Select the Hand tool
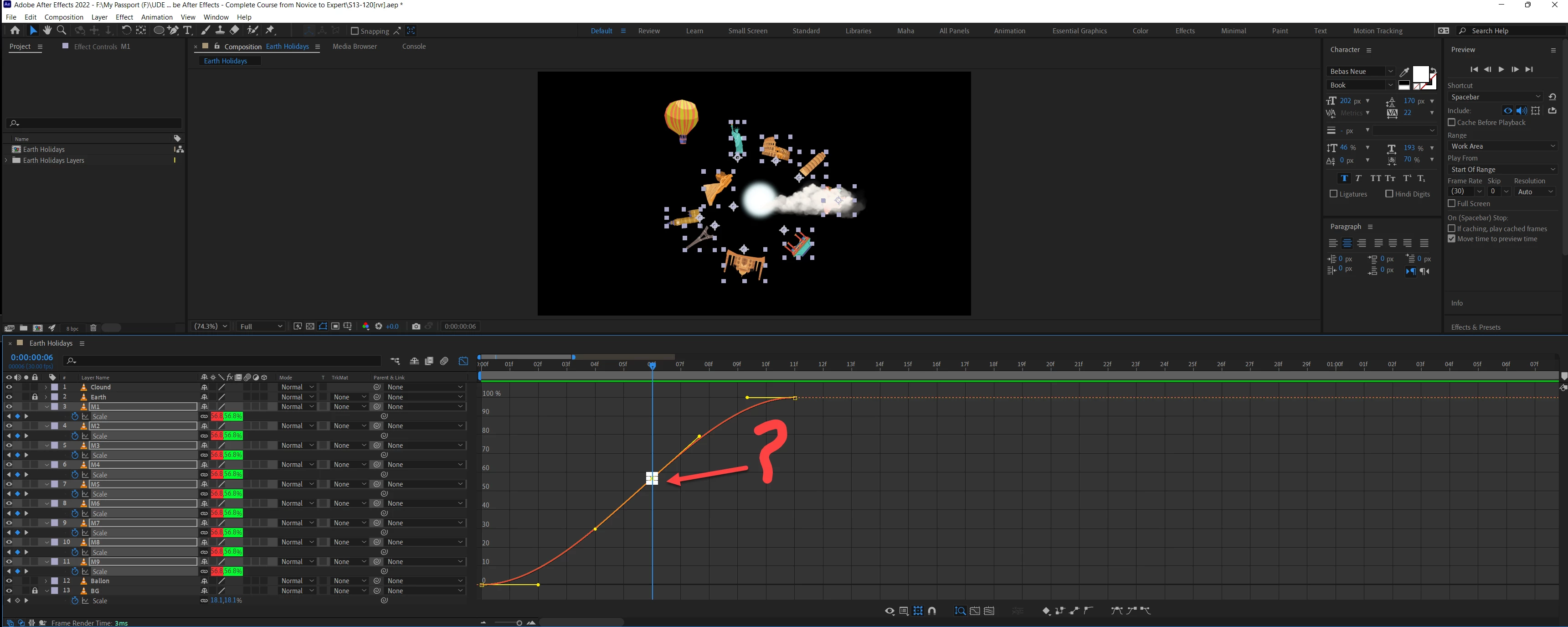 pos(47,31)
